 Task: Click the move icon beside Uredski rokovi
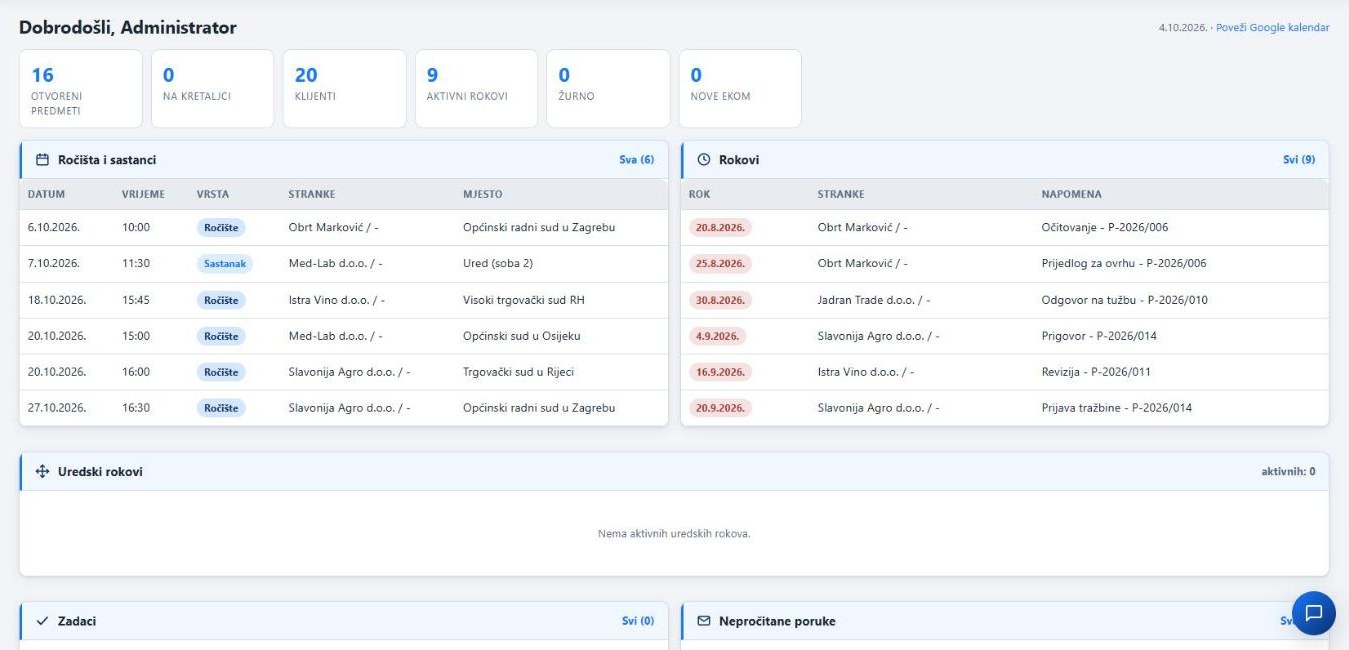[x=43, y=472]
